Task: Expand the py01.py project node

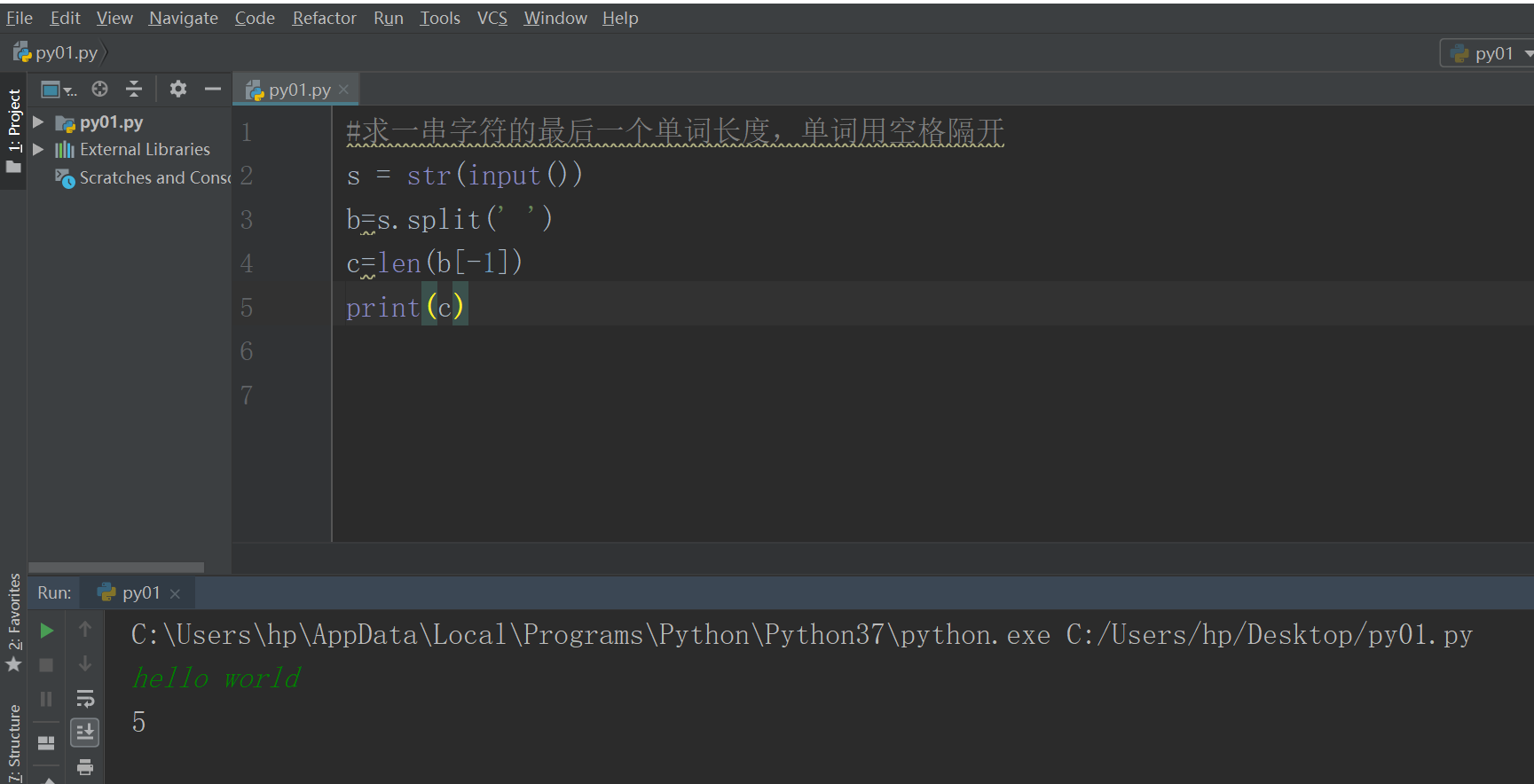Action: coord(38,122)
